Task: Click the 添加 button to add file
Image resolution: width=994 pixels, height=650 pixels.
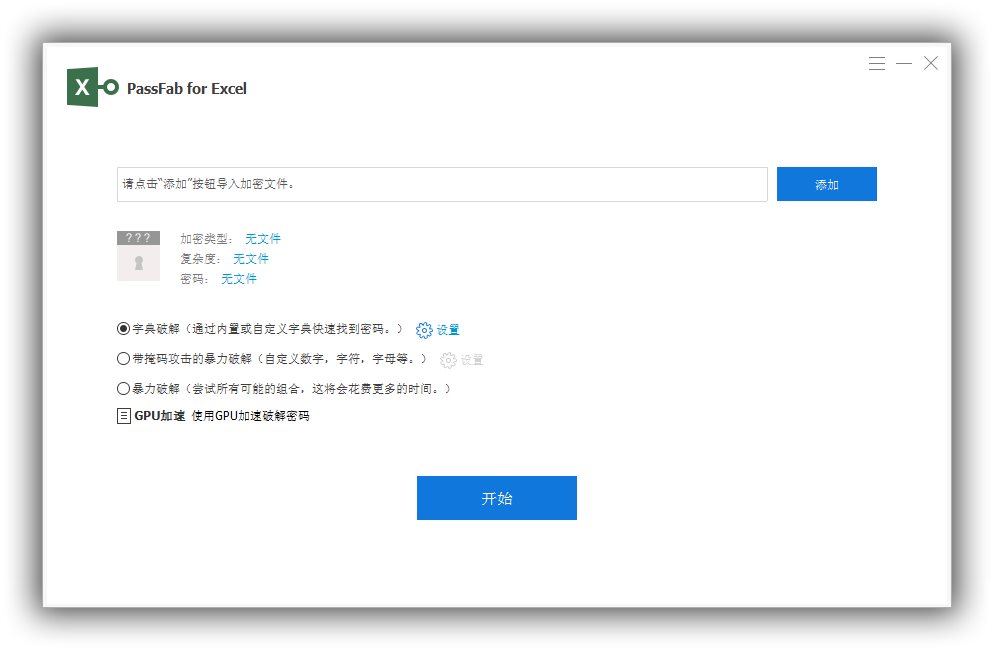Action: [x=826, y=184]
